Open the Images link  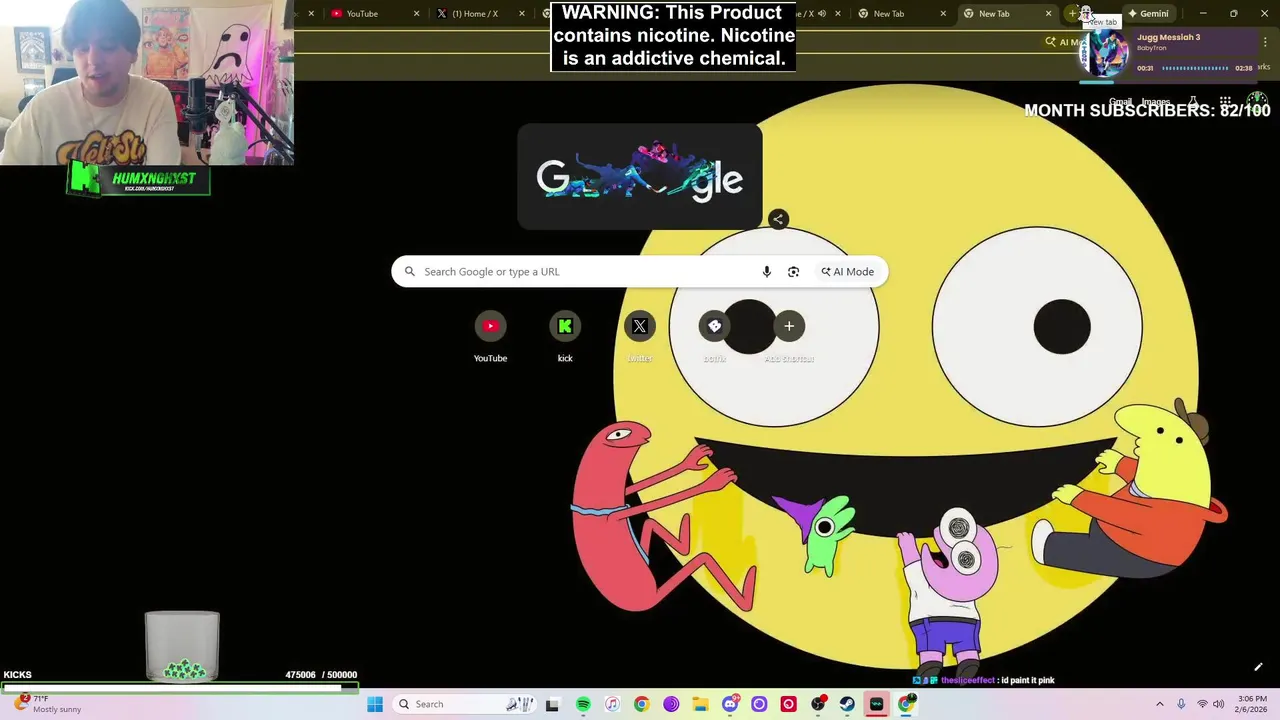click(x=1155, y=102)
